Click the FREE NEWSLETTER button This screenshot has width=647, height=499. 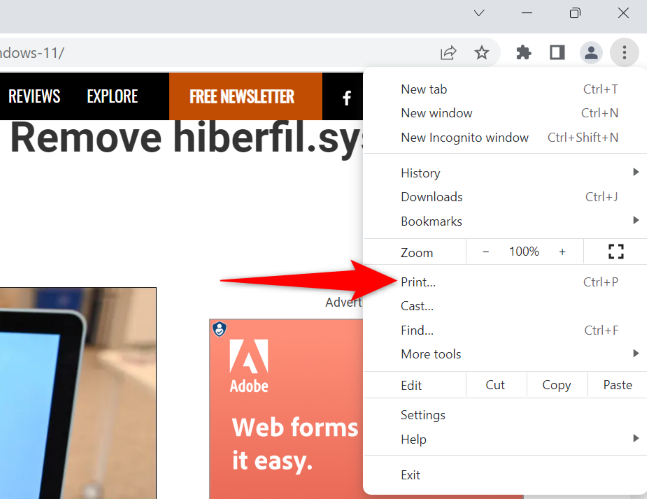tap(246, 96)
